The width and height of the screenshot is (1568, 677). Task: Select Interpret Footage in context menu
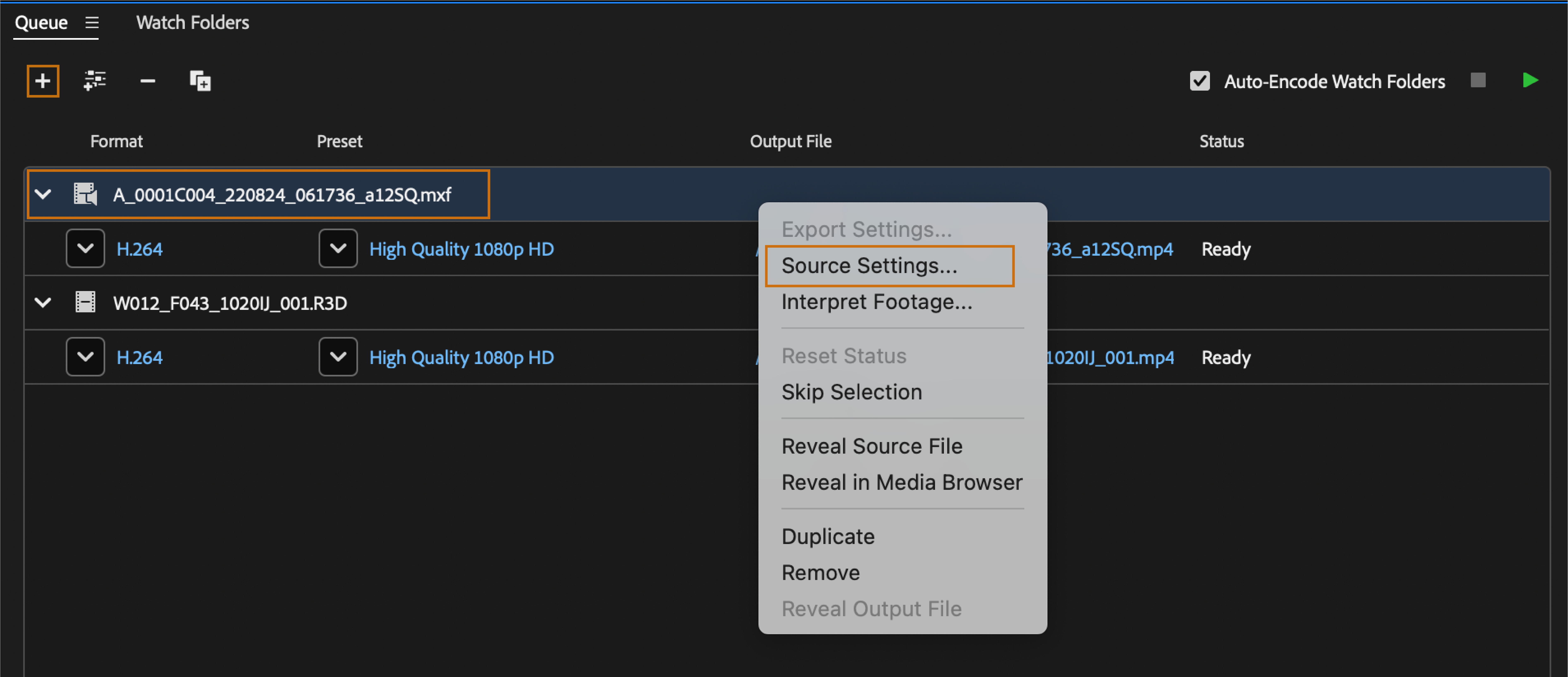(877, 302)
